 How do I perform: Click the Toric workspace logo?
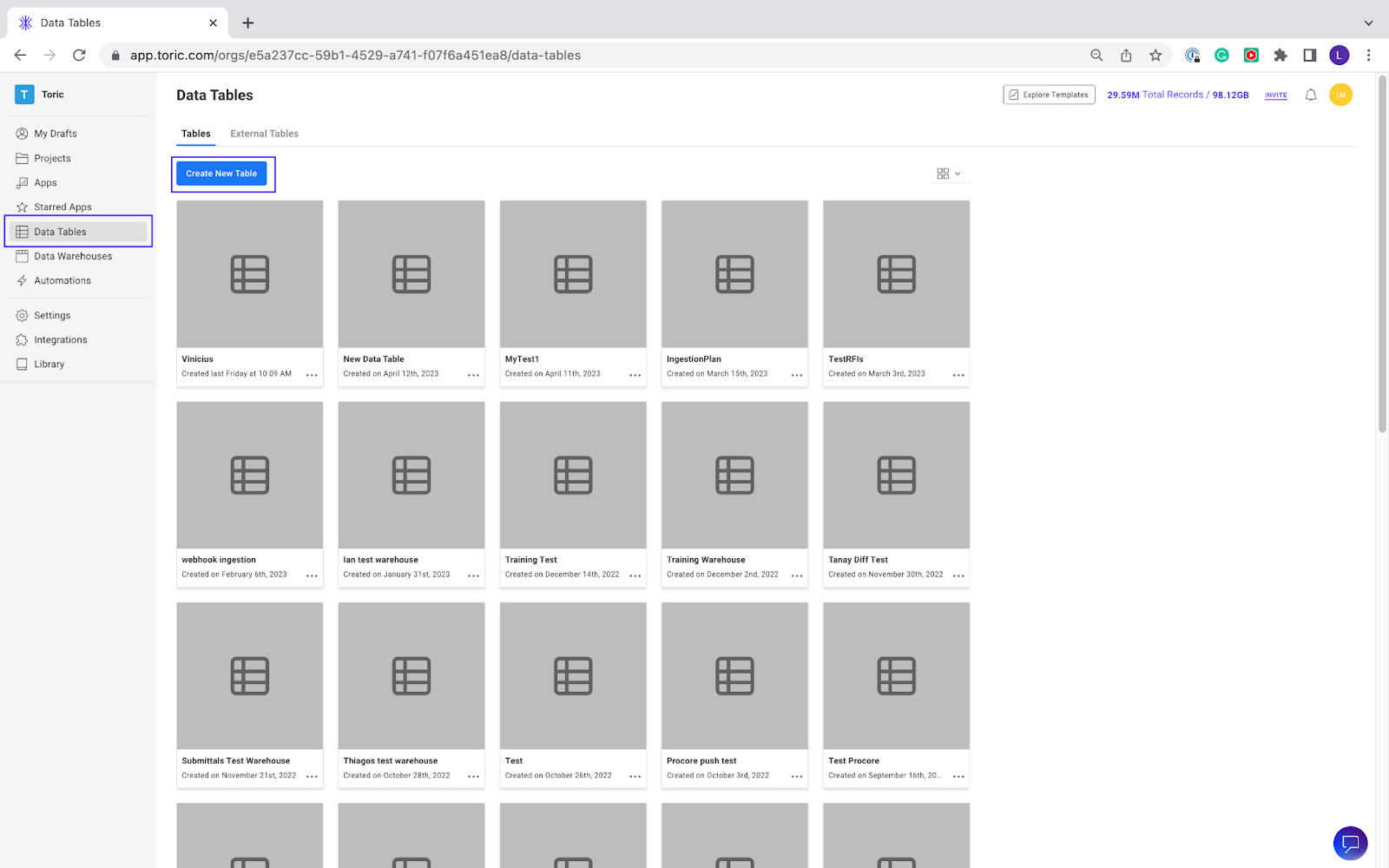point(24,95)
